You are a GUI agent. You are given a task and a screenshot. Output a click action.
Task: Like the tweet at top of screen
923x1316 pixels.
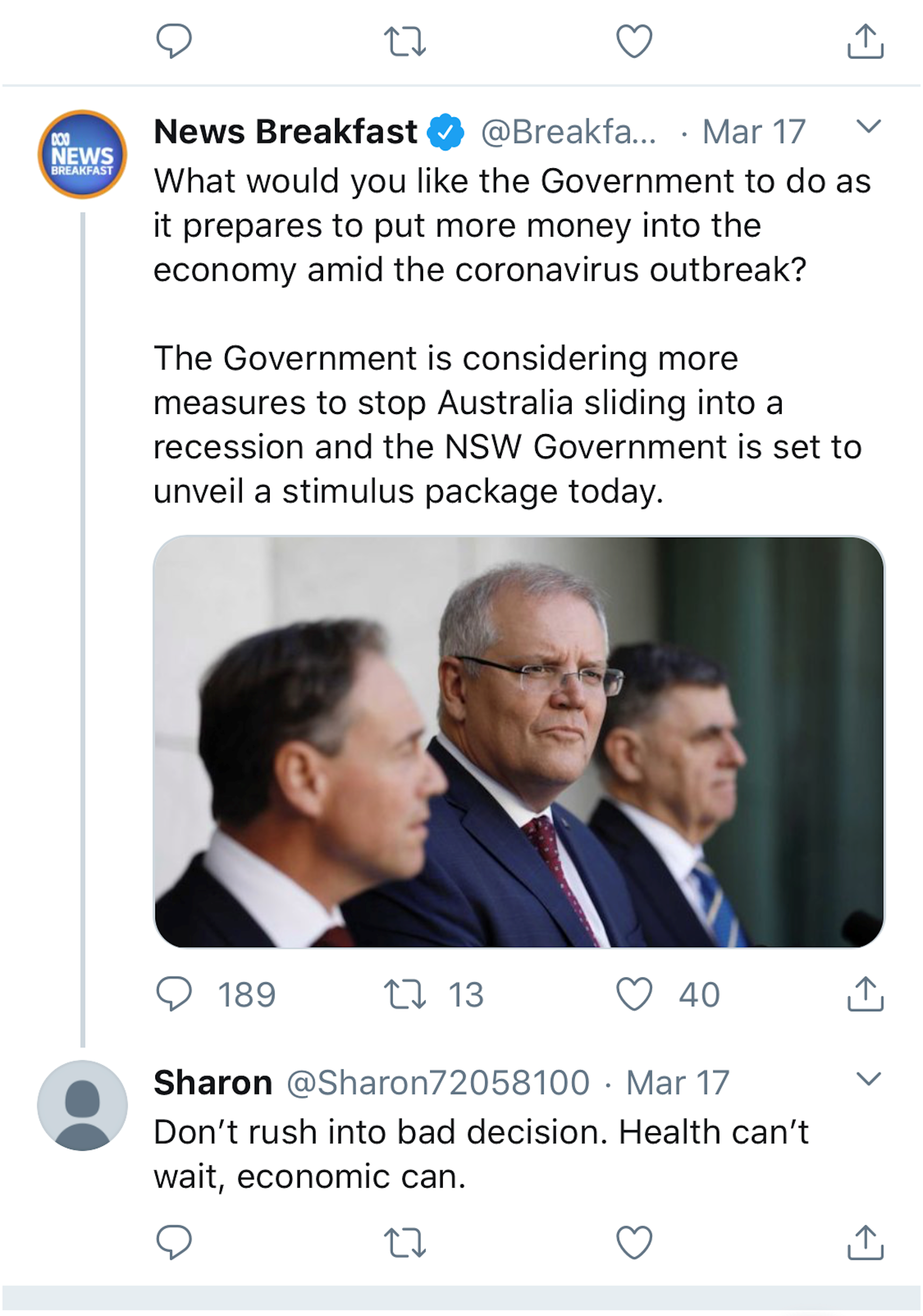pos(634,41)
